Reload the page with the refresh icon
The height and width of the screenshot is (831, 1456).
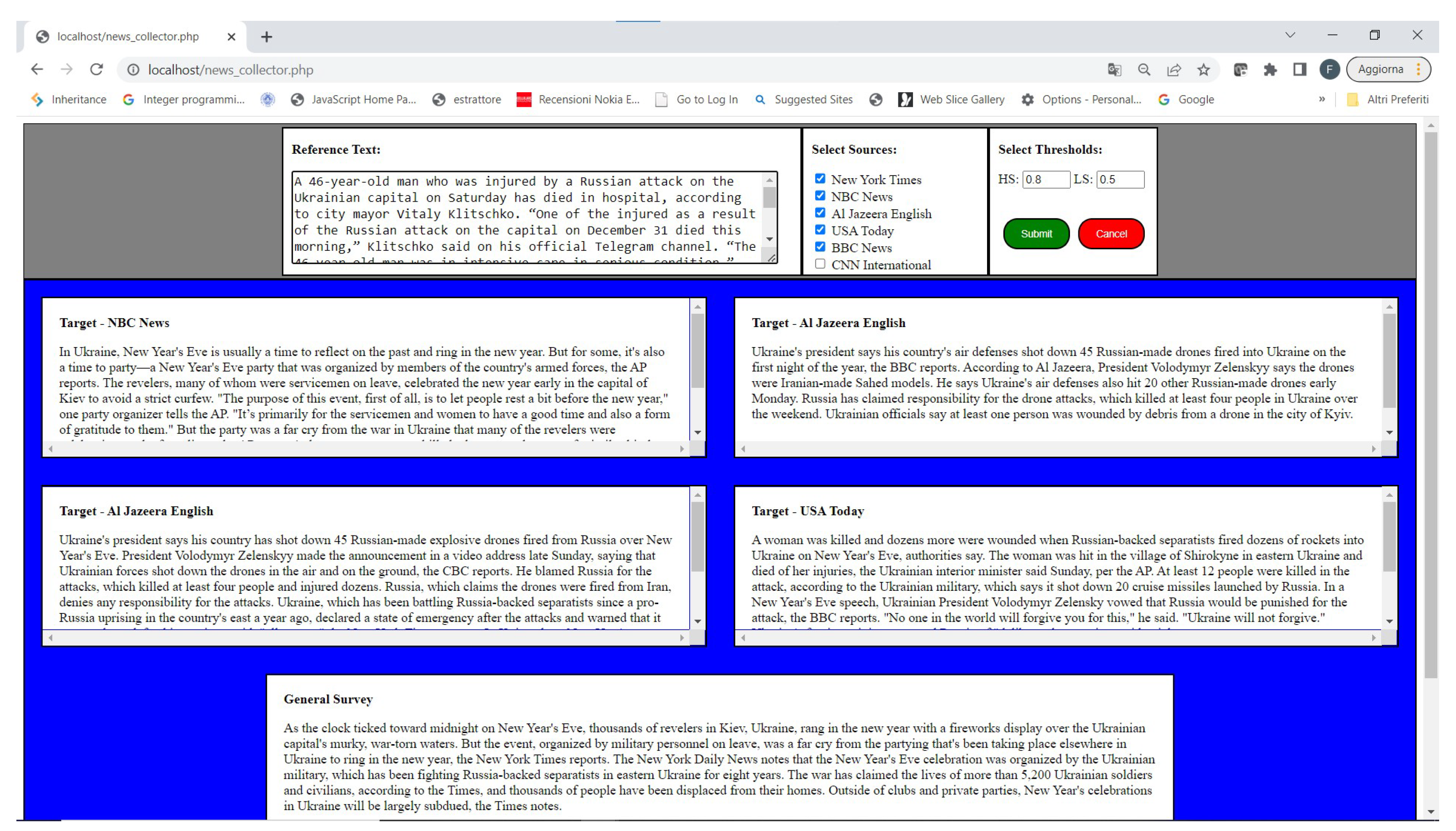(97, 70)
